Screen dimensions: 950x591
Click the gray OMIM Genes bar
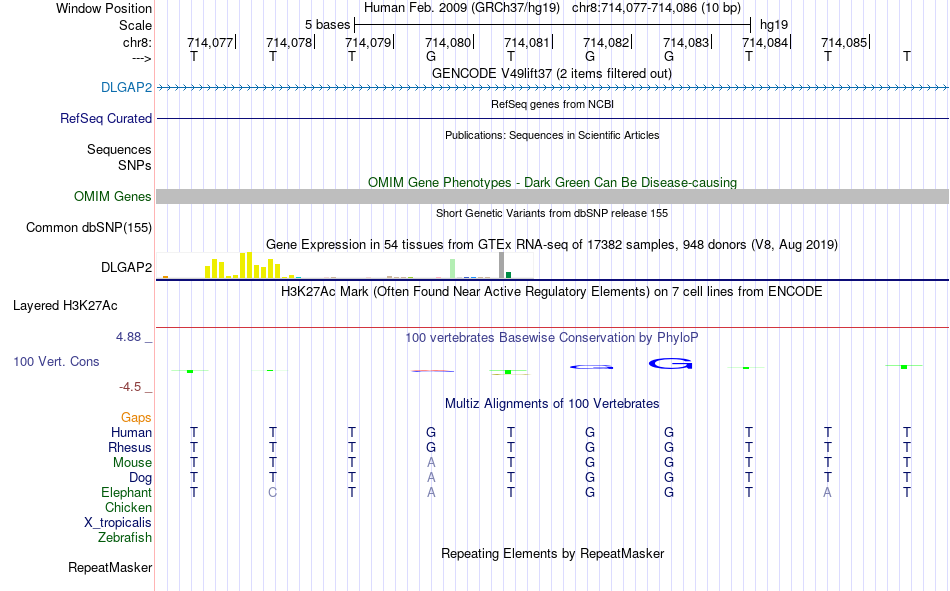(x=552, y=196)
